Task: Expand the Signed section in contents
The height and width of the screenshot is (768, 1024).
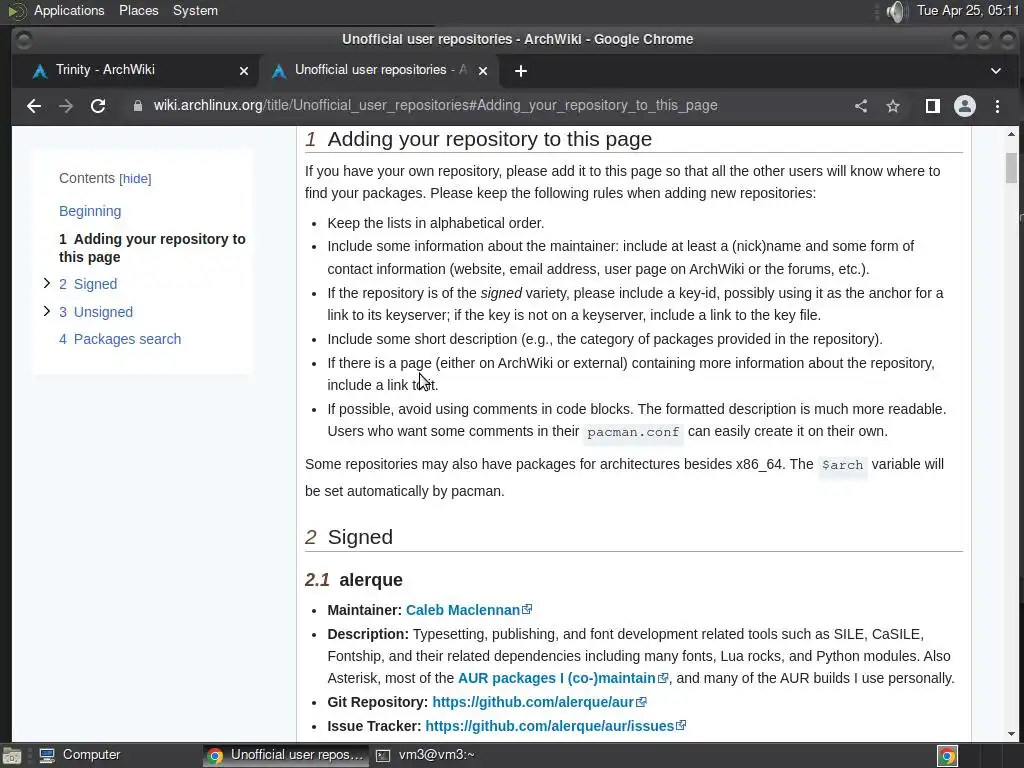Action: click(x=46, y=283)
